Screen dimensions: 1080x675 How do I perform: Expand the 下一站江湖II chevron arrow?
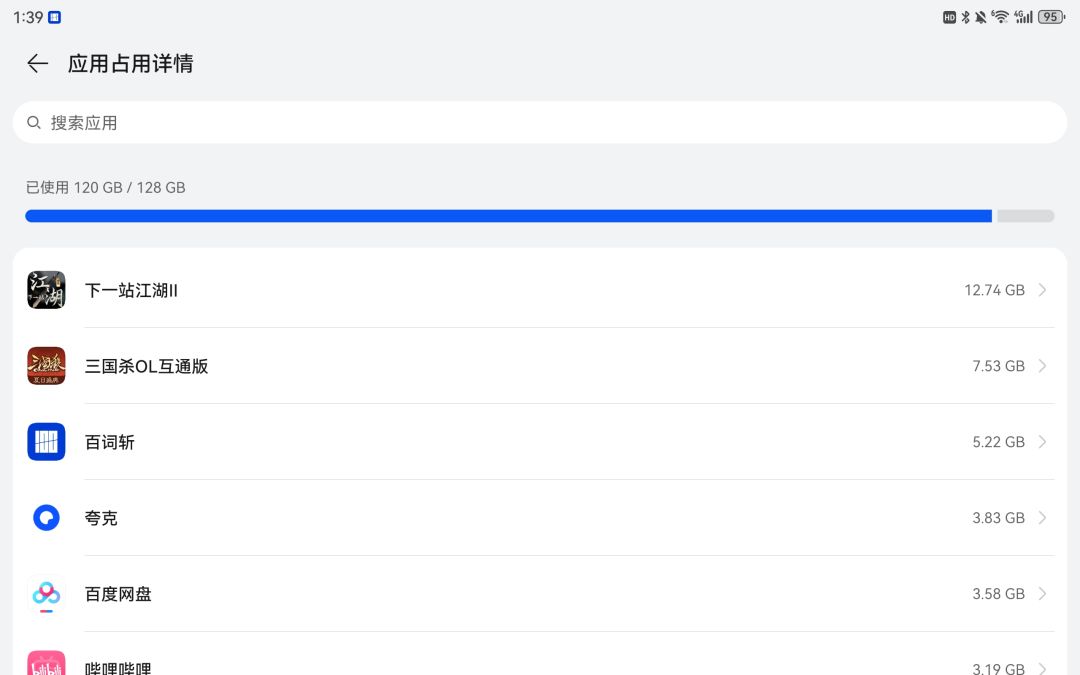[1043, 290]
